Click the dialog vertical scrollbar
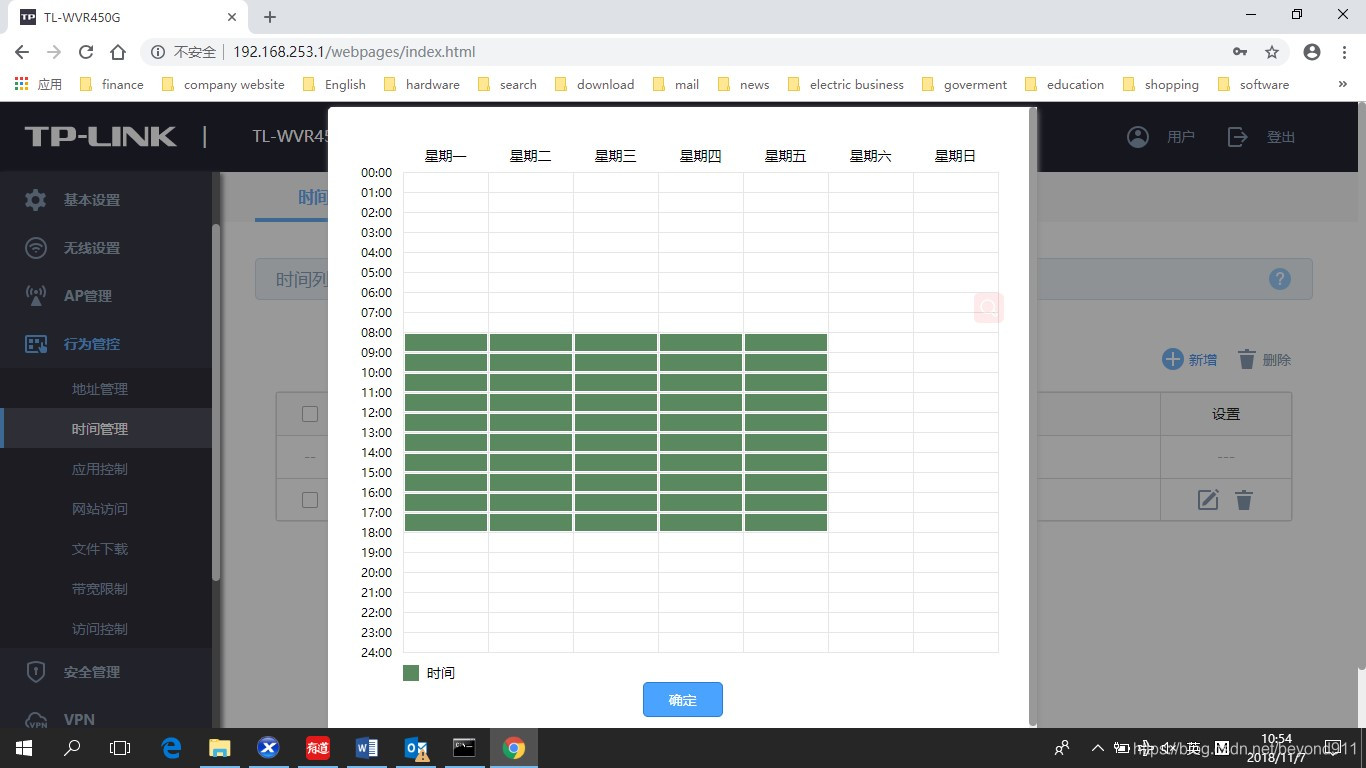Image resolution: width=1366 pixels, height=768 pixels. 1032,417
